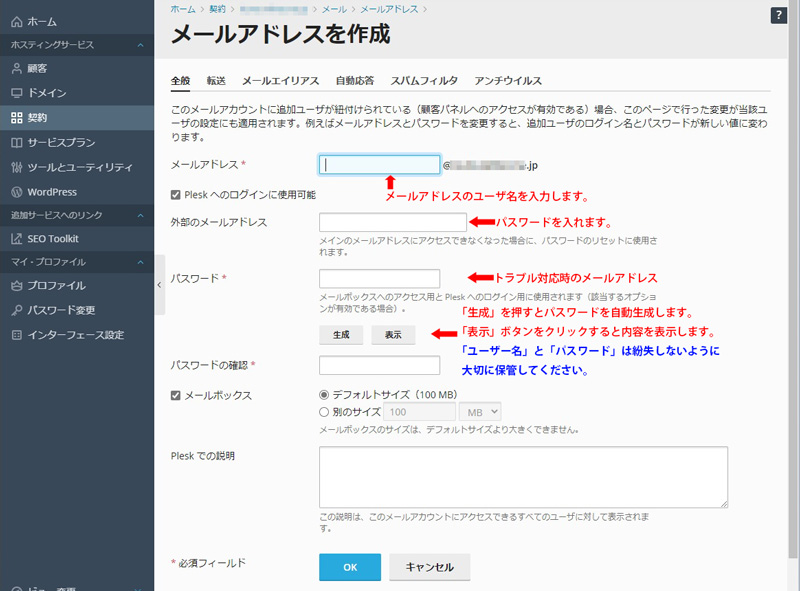Click the ドメイン monitor icon
Screen dimensions: 800x591
point(16,93)
